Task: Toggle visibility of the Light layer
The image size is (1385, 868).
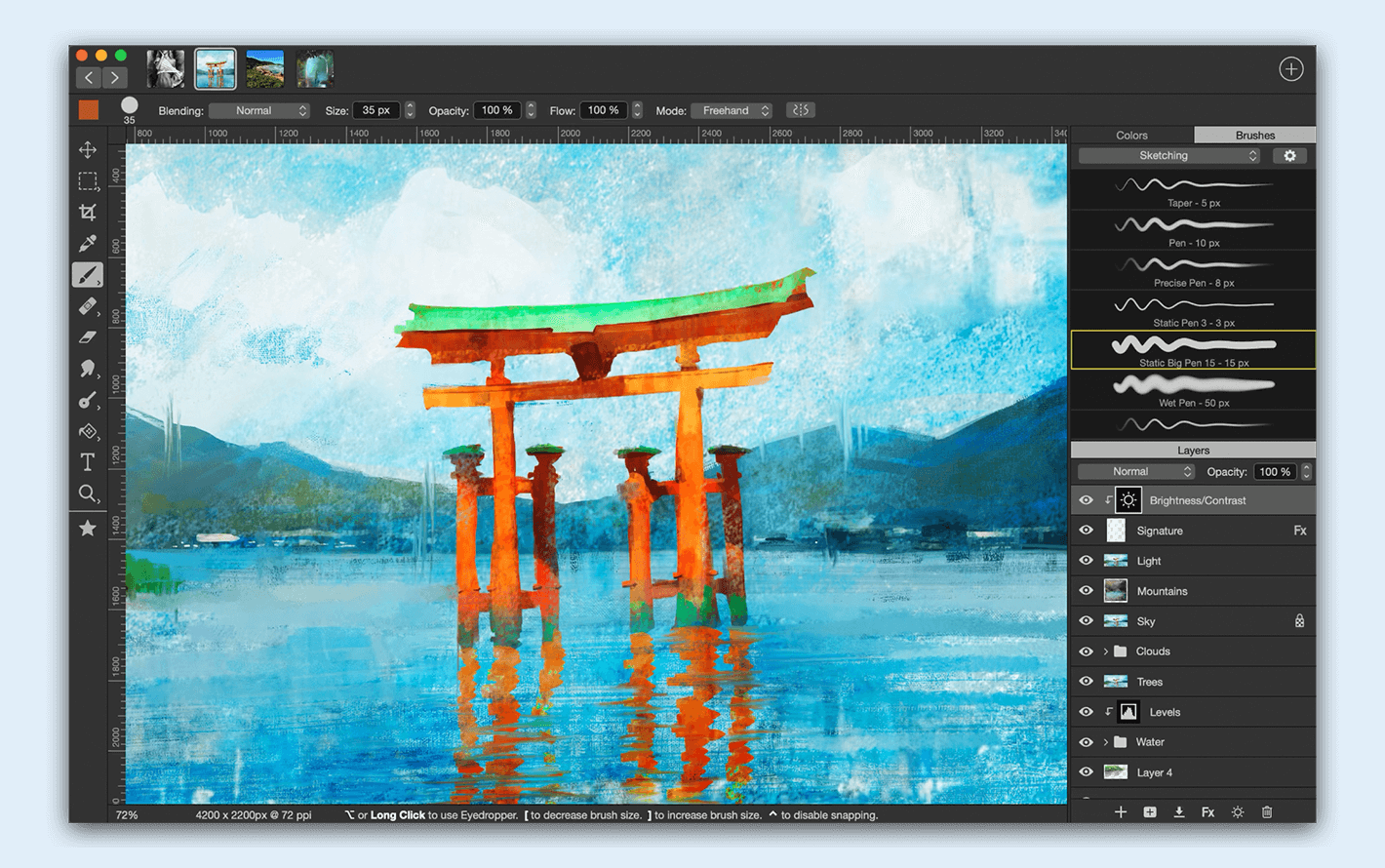Action: [x=1086, y=561]
